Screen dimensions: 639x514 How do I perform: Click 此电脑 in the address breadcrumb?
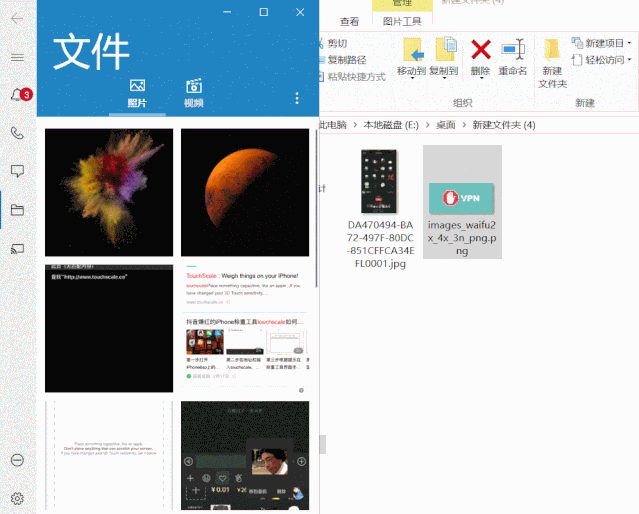click(333, 125)
